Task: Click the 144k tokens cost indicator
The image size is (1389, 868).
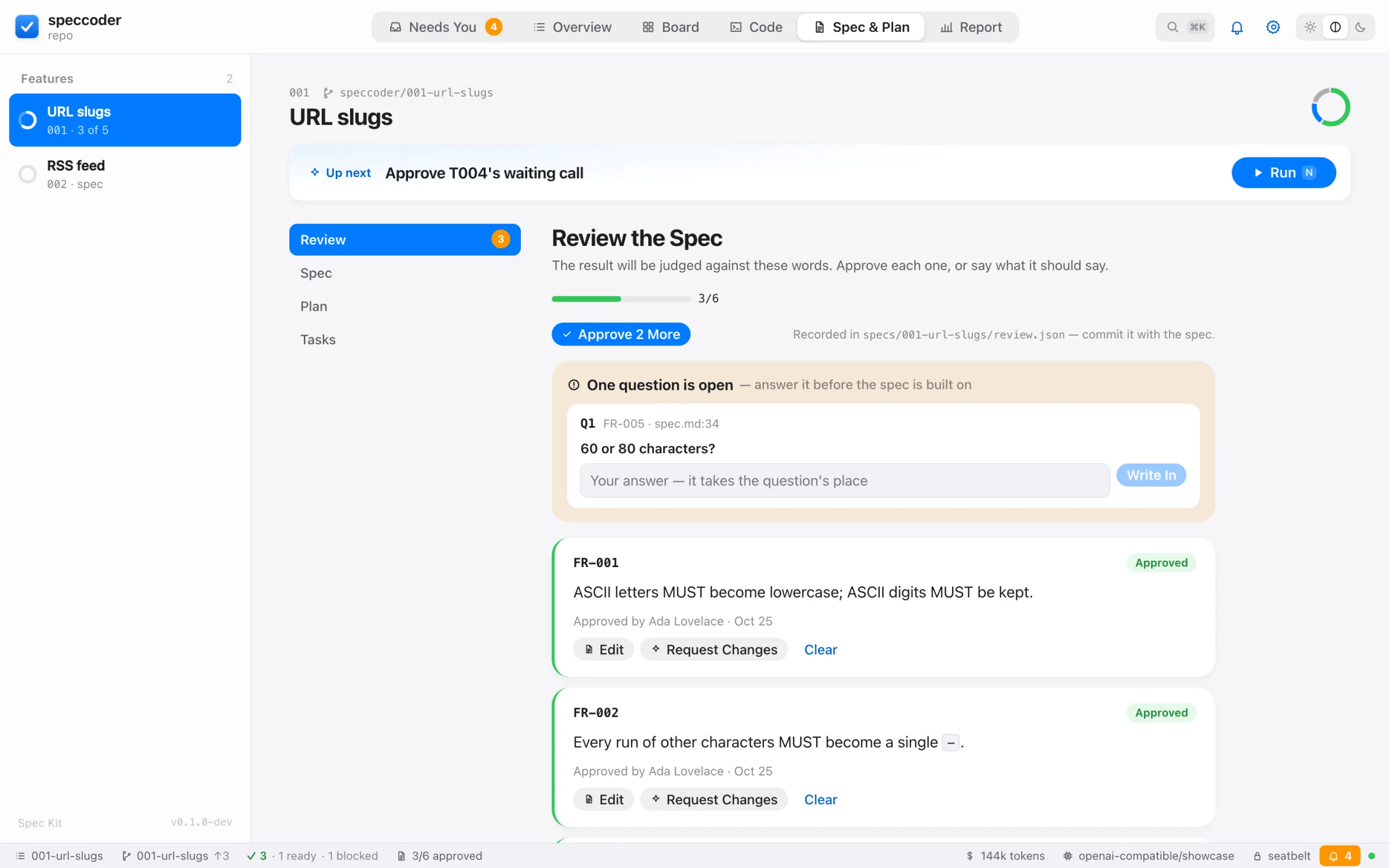Action: 1005,856
